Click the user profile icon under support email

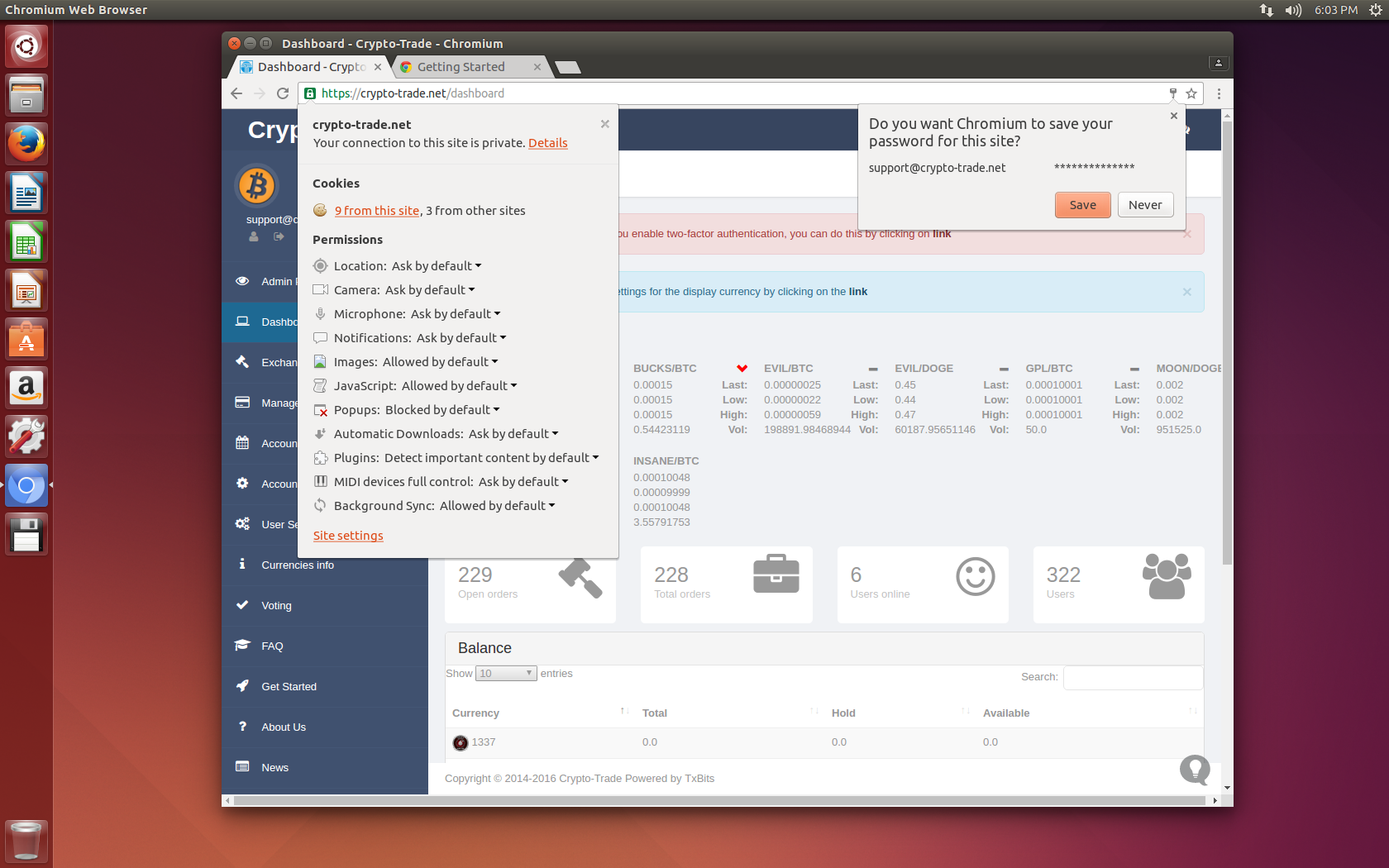pyautogui.click(x=254, y=236)
